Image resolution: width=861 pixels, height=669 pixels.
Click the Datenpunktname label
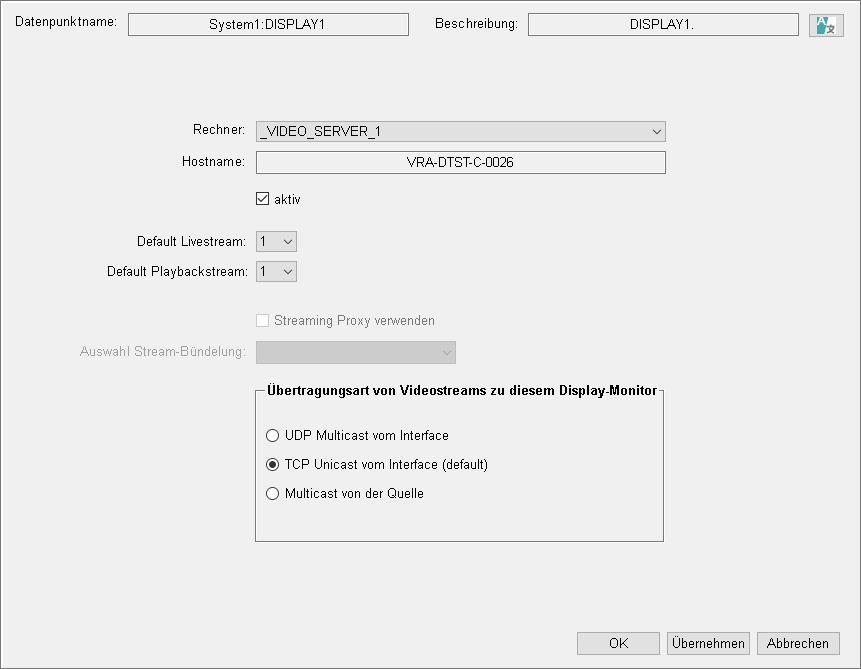pyautogui.click(x=66, y=22)
